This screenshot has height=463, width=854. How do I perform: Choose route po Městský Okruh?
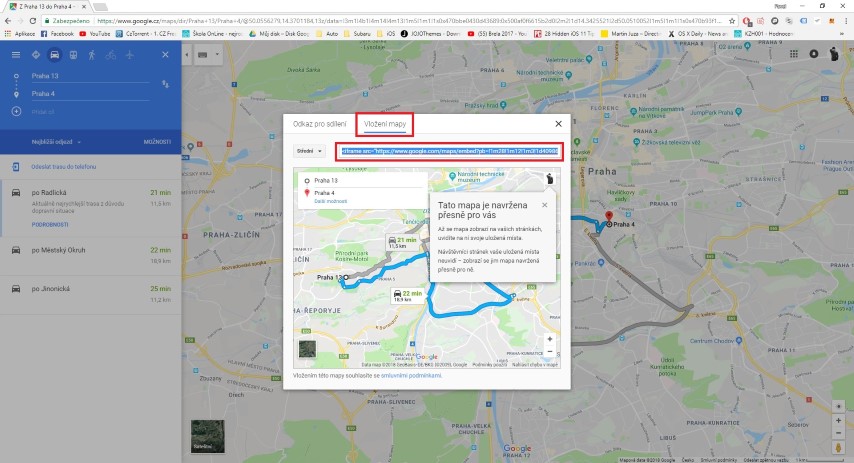point(90,255)
